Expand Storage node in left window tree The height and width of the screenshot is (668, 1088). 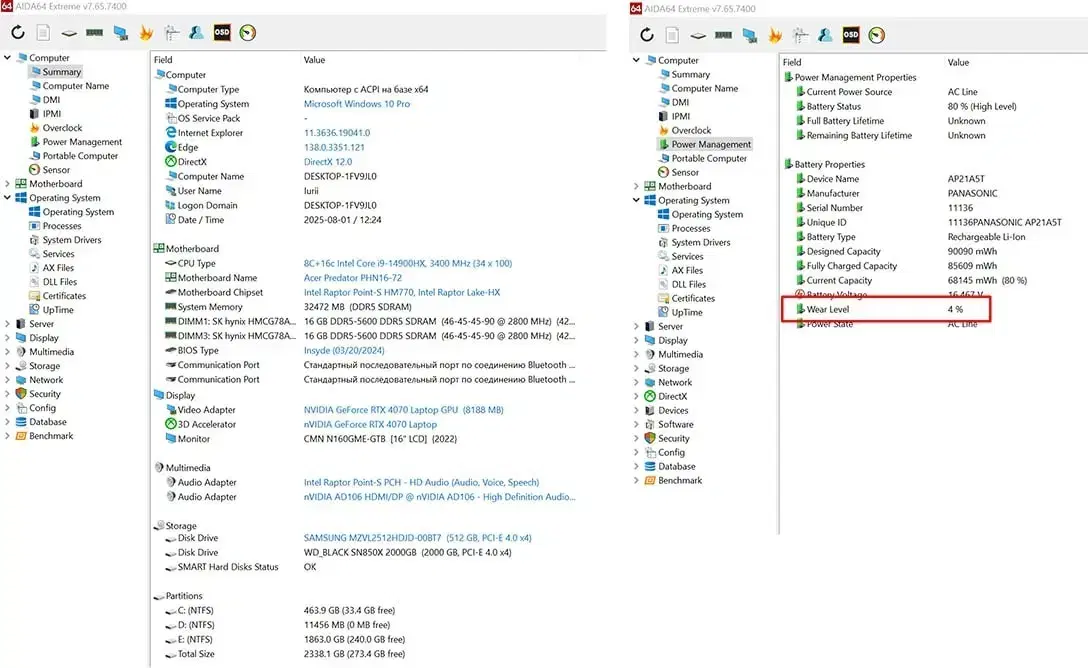(7, 366)
